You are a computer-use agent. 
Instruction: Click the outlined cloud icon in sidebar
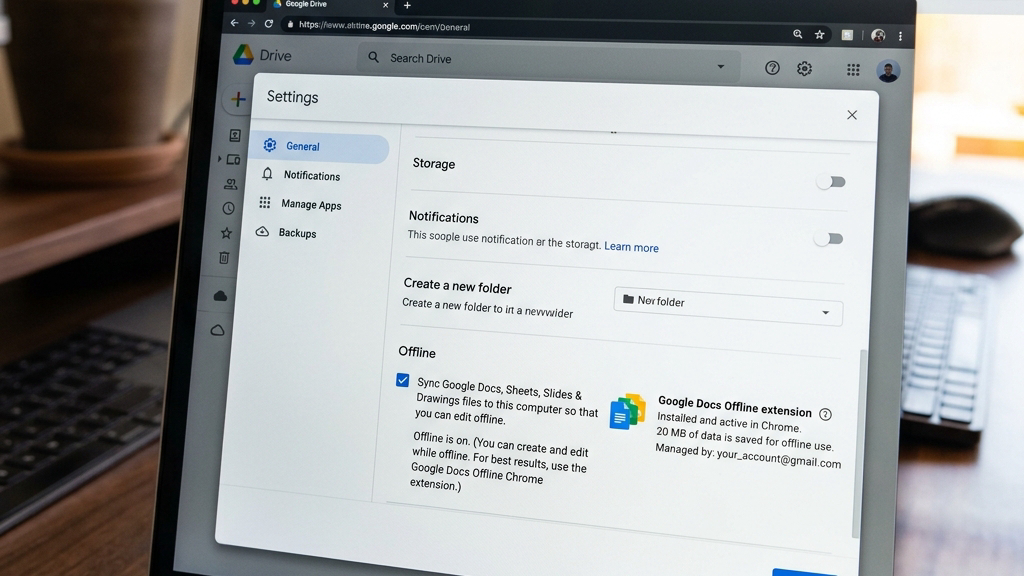[x=217, y=330]
